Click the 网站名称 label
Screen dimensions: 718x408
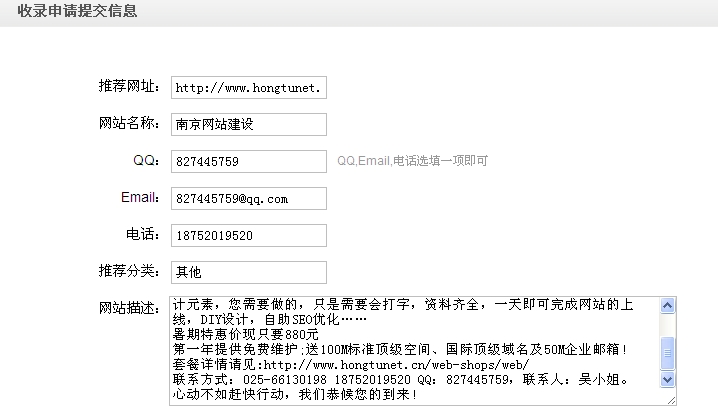click(129, 124)
